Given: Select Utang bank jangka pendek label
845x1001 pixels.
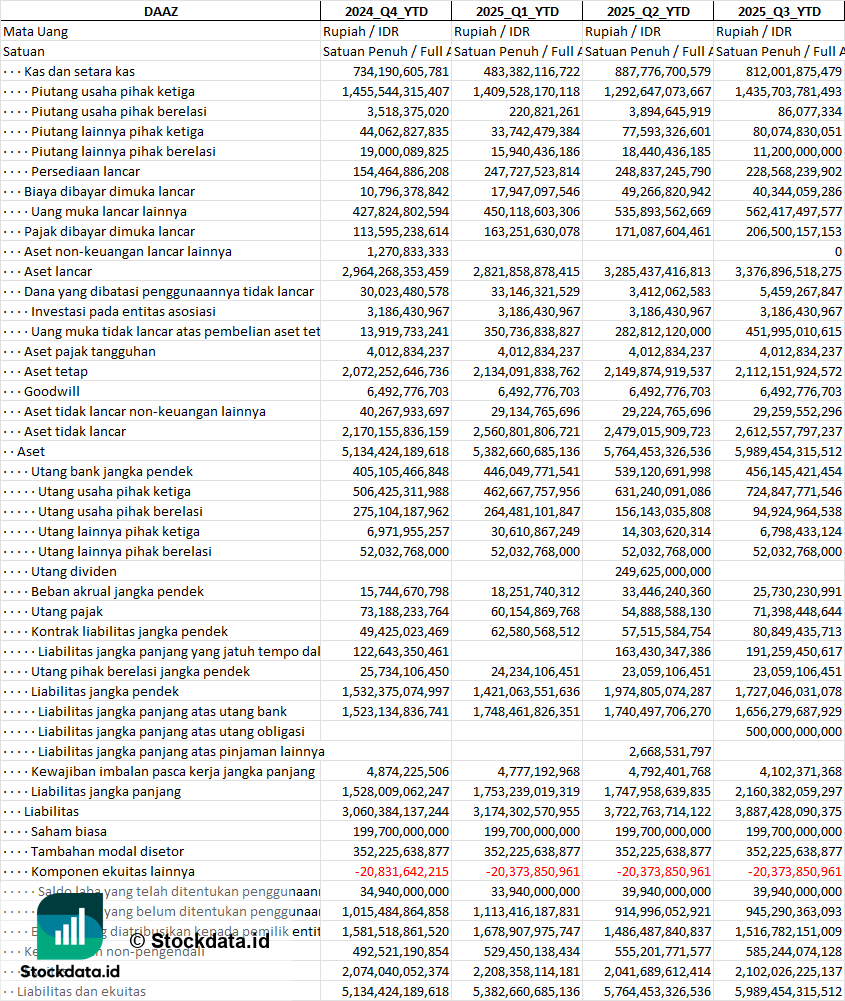Looking at the screenshot, I should 112,471.
